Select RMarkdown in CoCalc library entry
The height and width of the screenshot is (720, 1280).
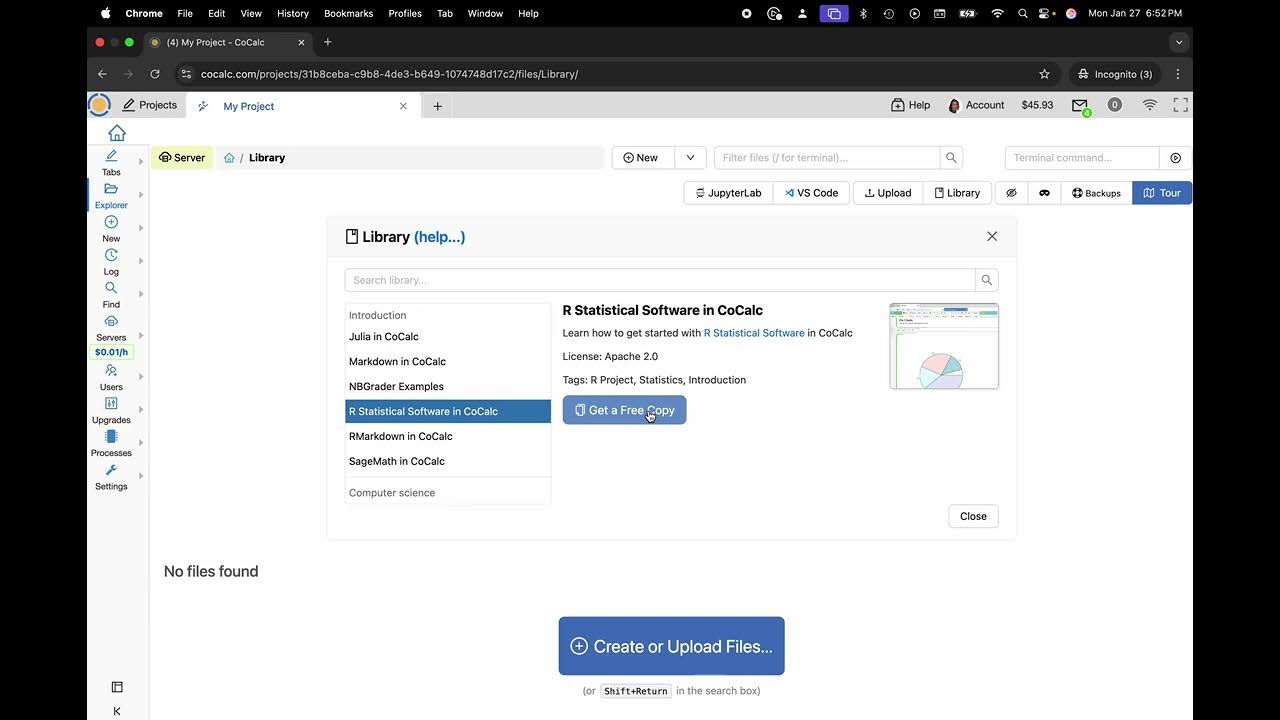(400, 436)
